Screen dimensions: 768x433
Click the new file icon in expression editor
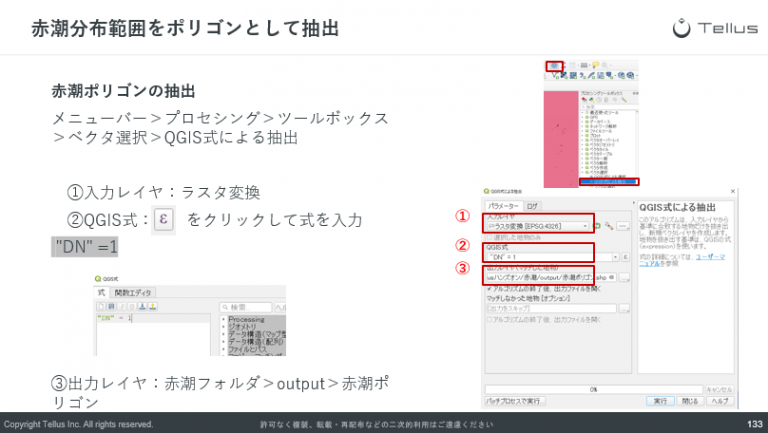pos(101,307)
